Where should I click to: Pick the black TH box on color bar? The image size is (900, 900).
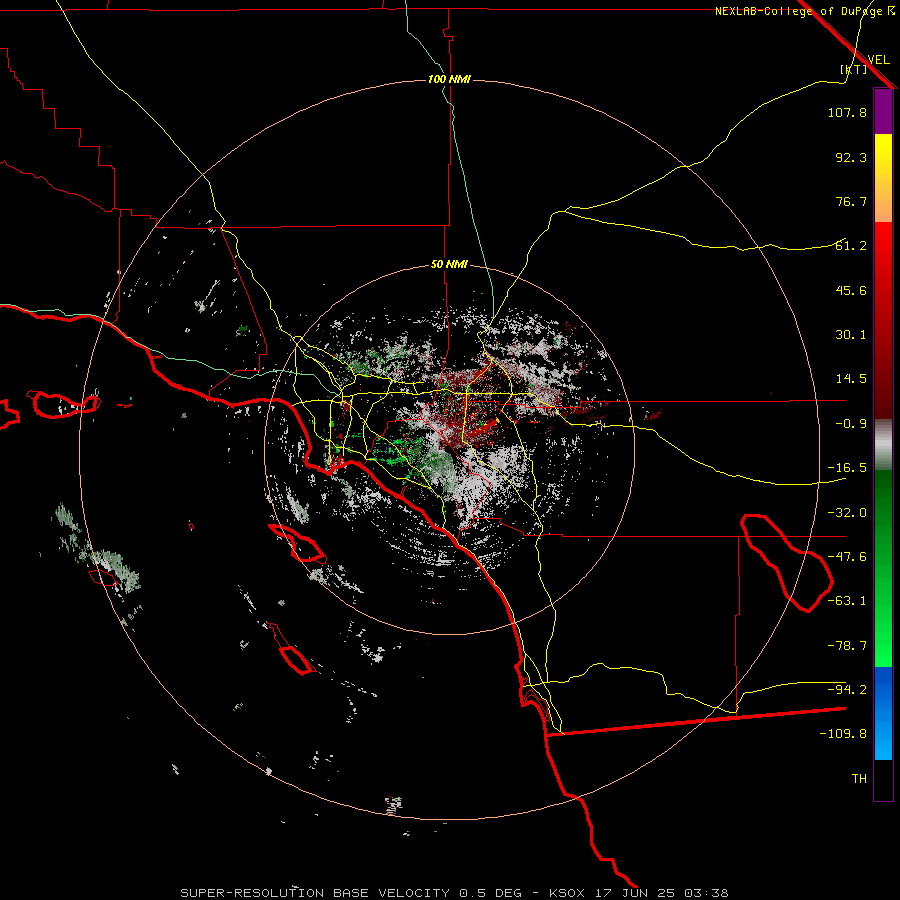click(x=883, y=779)
